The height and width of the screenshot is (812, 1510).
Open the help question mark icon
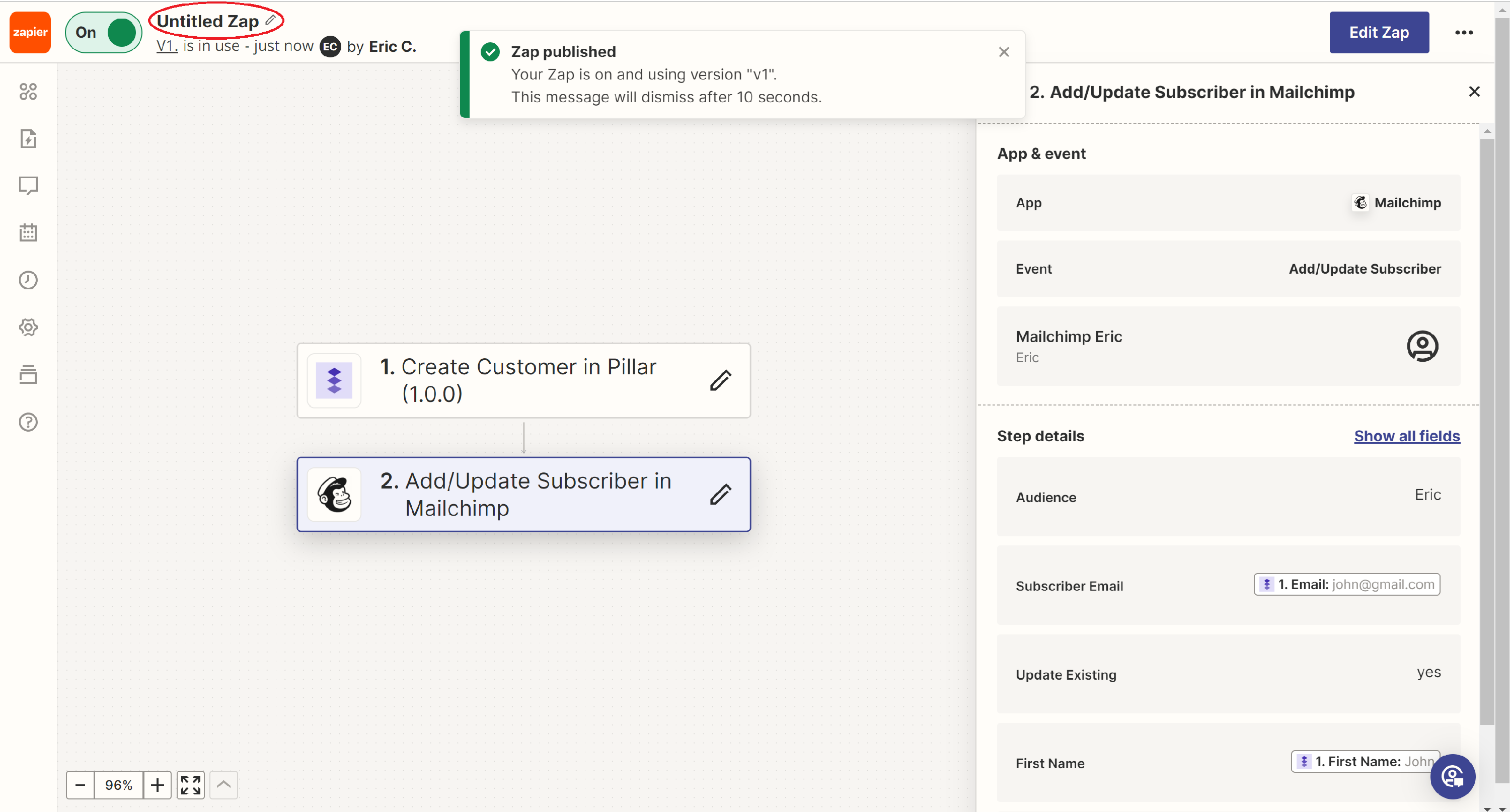click(x=28, y=422)
